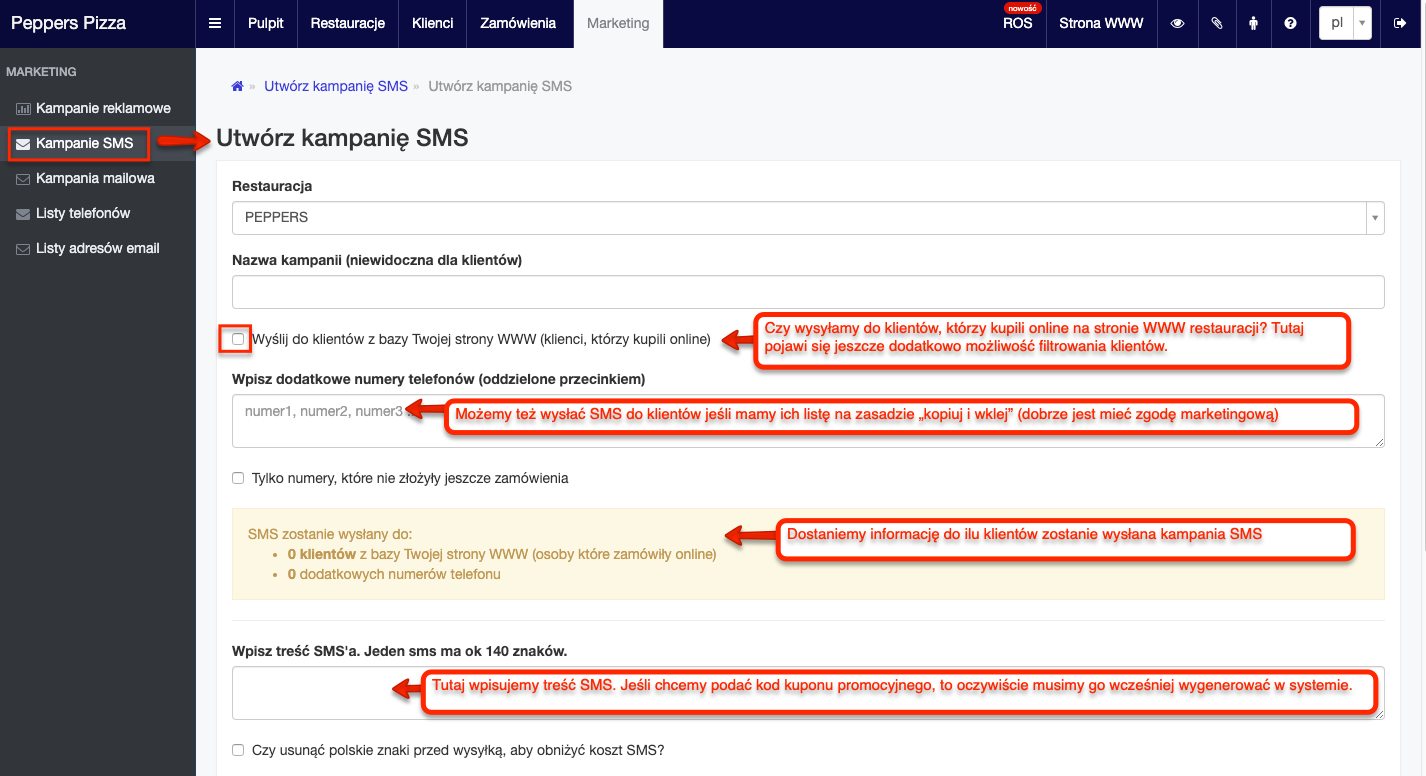Screen dimensions: 1426x776
Task: Open the help question mark icon
Action: [1291, 23]
